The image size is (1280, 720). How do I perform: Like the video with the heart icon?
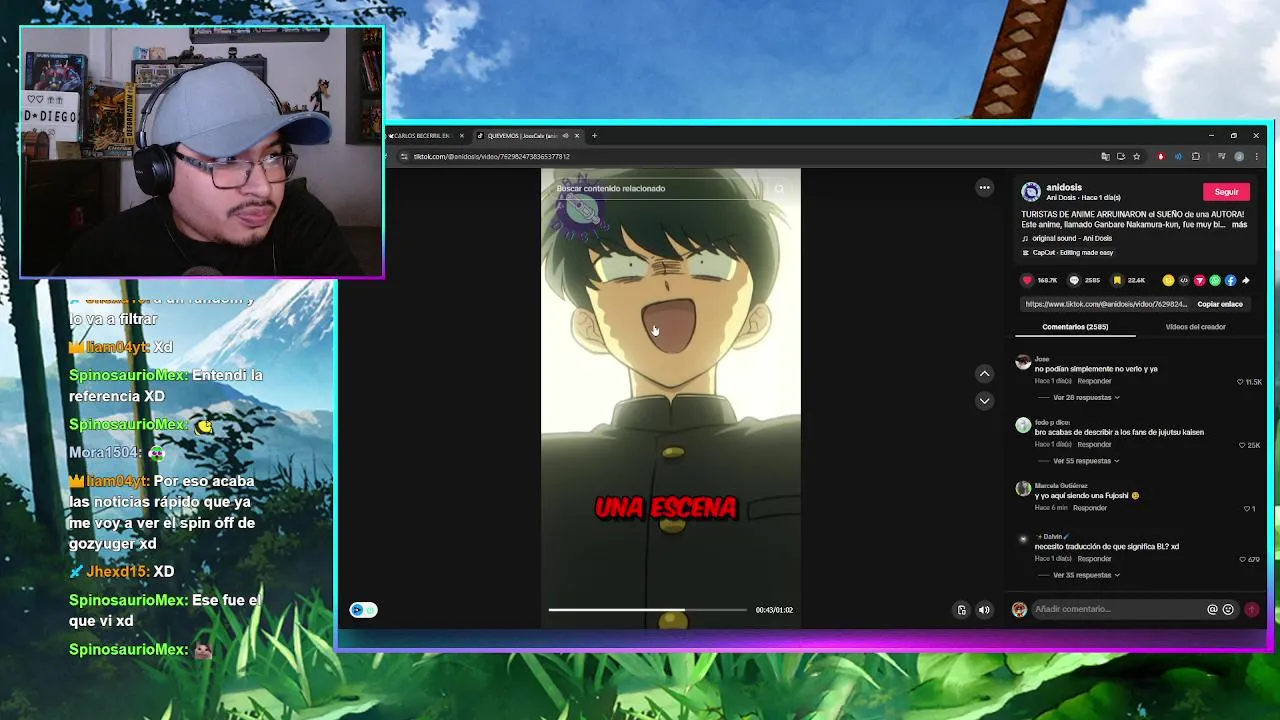point(1027,281)
